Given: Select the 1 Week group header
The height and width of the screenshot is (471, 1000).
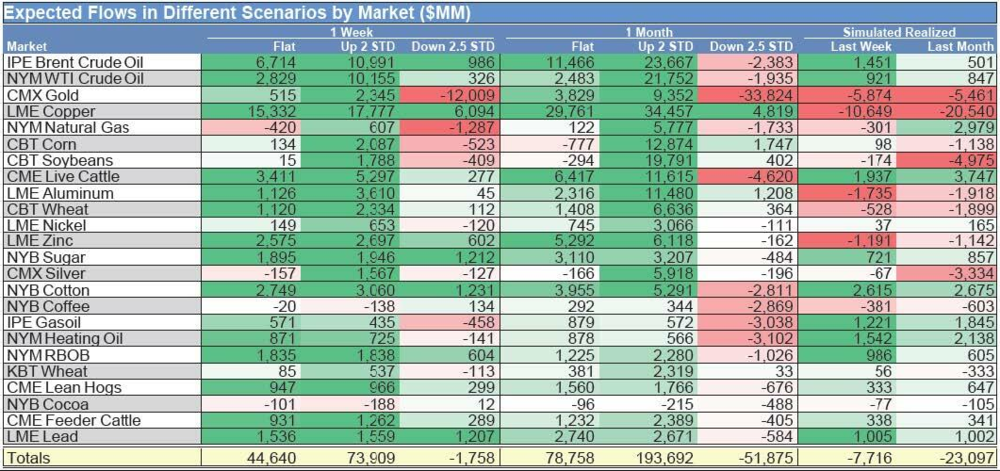Looking at the screenshot, I should click(353, 32).
